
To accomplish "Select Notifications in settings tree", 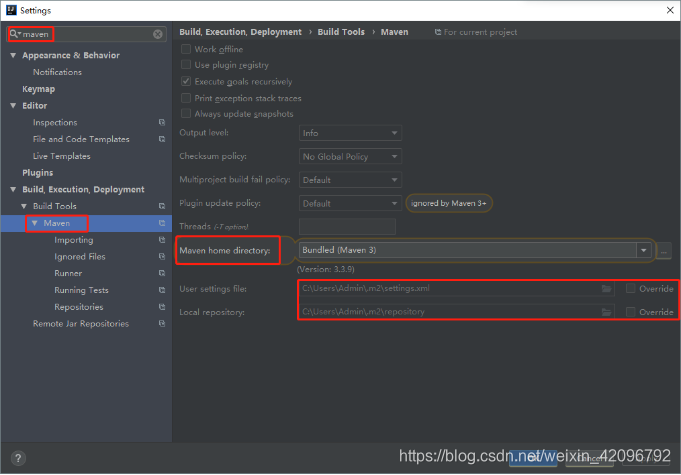I will coord(57,72).
